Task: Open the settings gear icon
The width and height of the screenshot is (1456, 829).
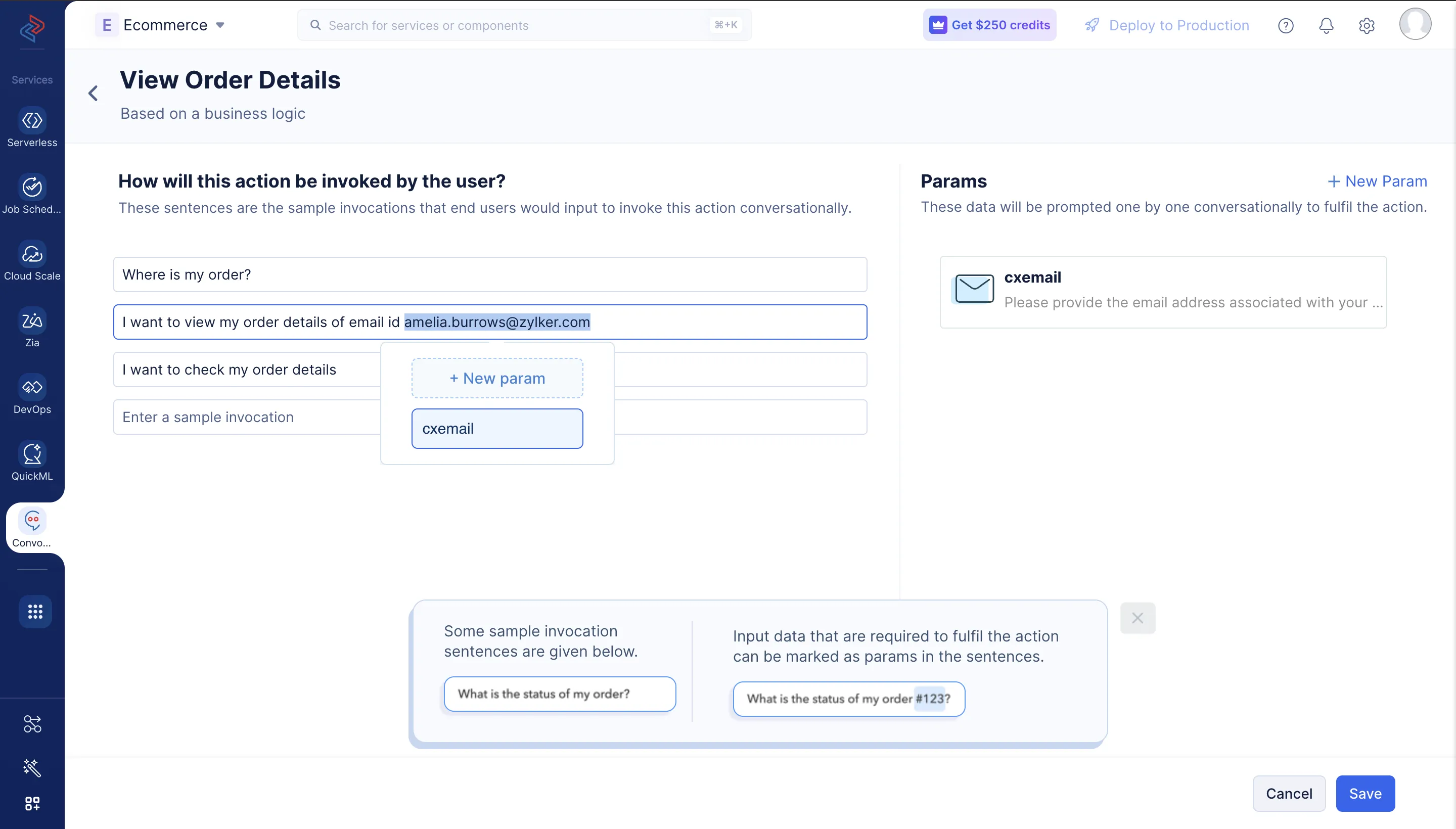Action: [1367, 26]
